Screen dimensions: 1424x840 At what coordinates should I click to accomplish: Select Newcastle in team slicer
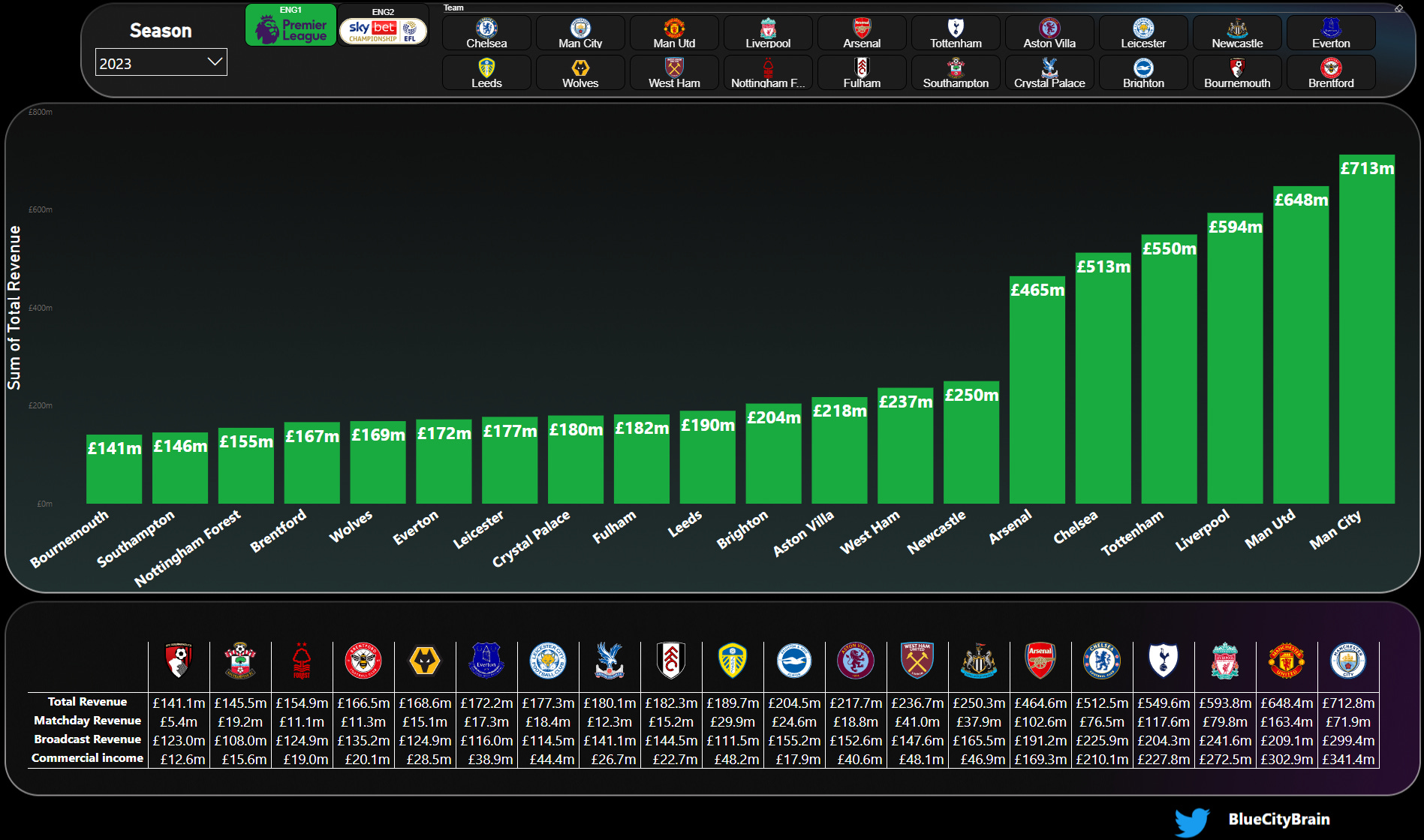pos(1237,33)
